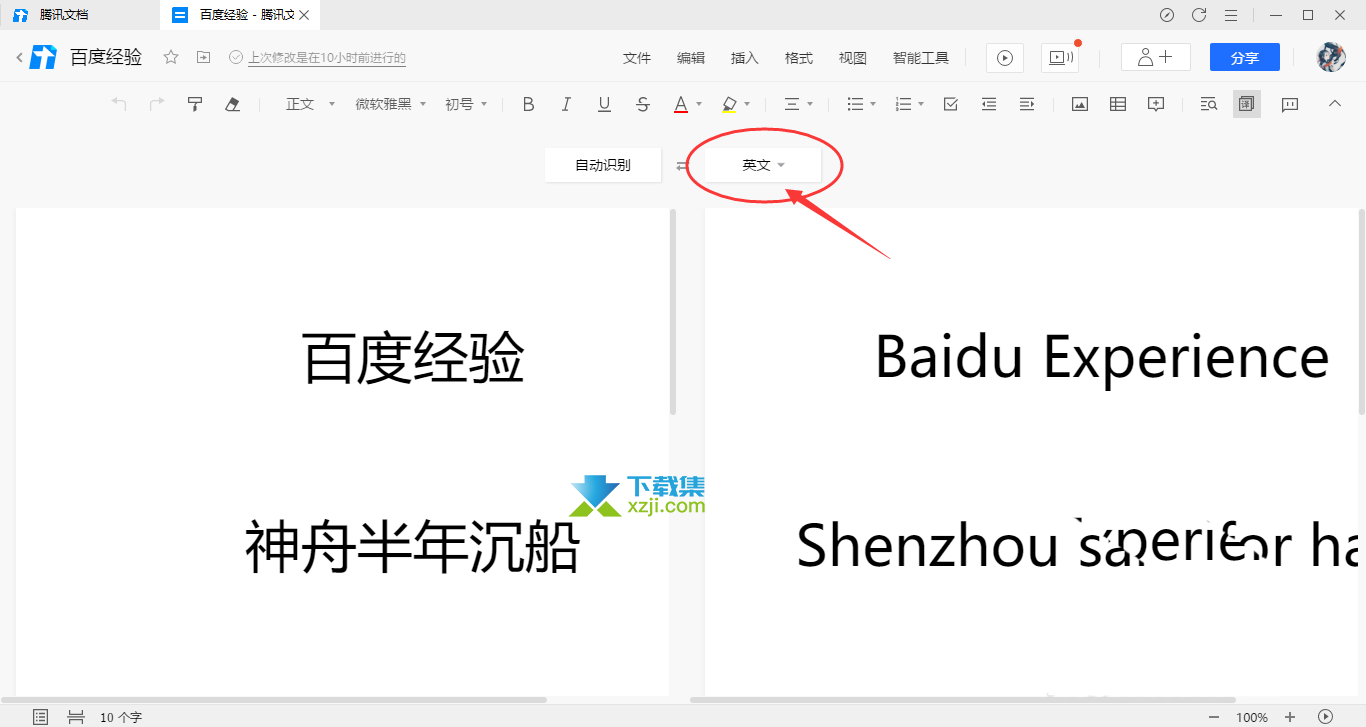The height and width of the screenshot is (727, 1366).
Task: Click the blue 分享 button
Action: pyautogui.click(x=1245, y=57)
